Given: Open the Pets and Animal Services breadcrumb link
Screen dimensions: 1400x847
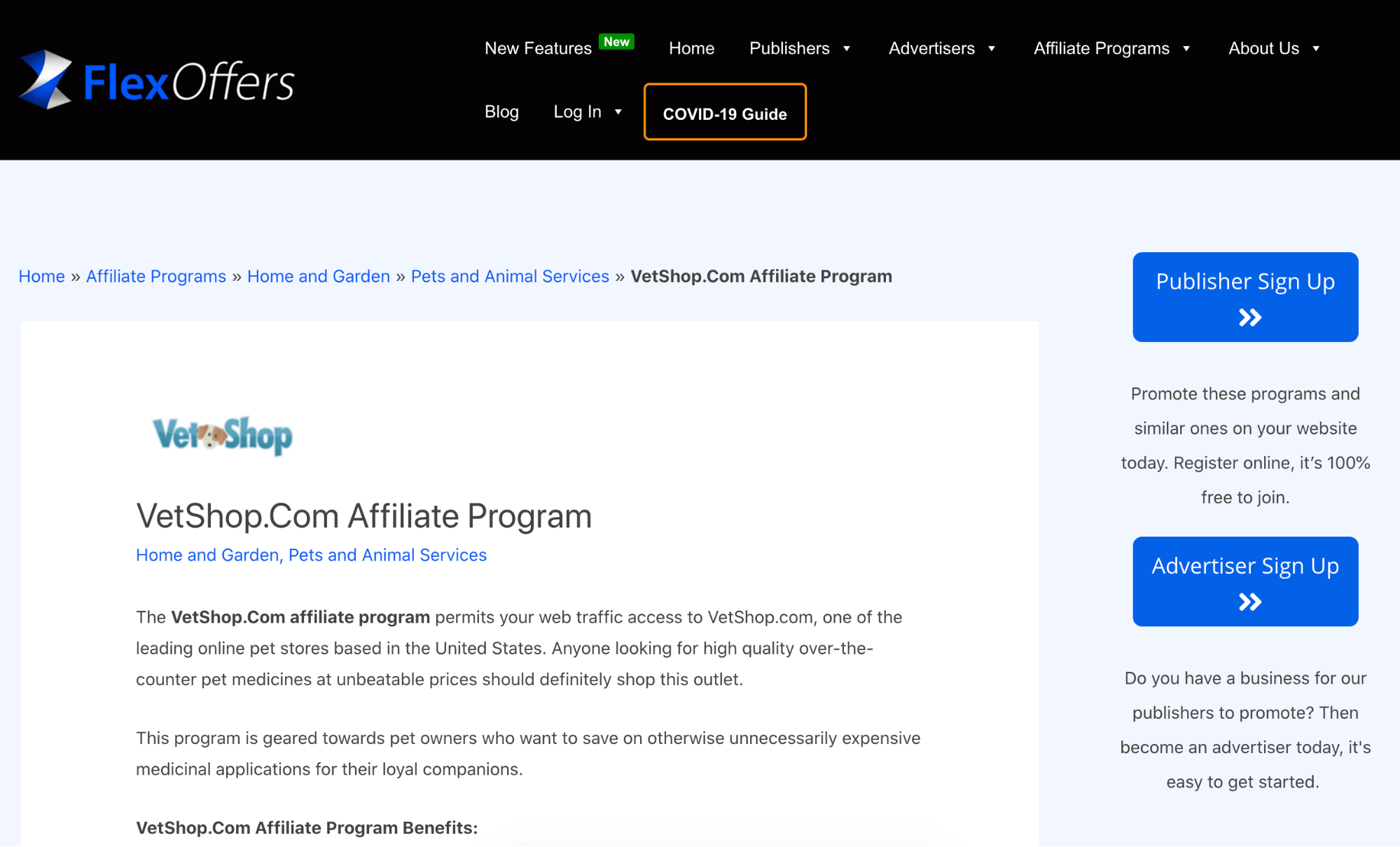Looking at the screenshot, I should (x=510, y=276).
